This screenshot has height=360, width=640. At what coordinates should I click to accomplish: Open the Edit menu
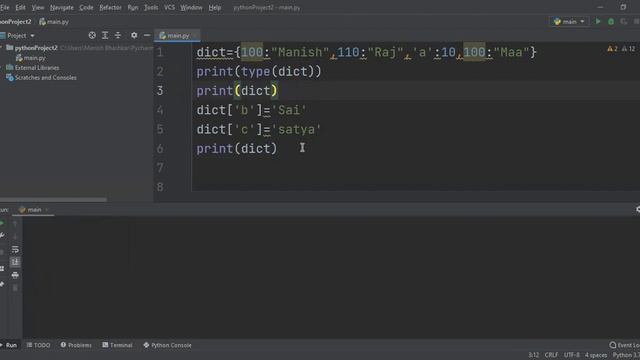point(20,7)
